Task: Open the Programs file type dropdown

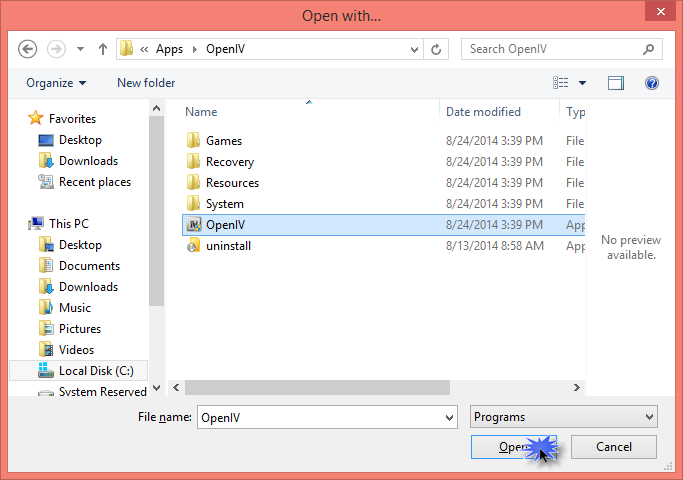Action: point(564,417)
